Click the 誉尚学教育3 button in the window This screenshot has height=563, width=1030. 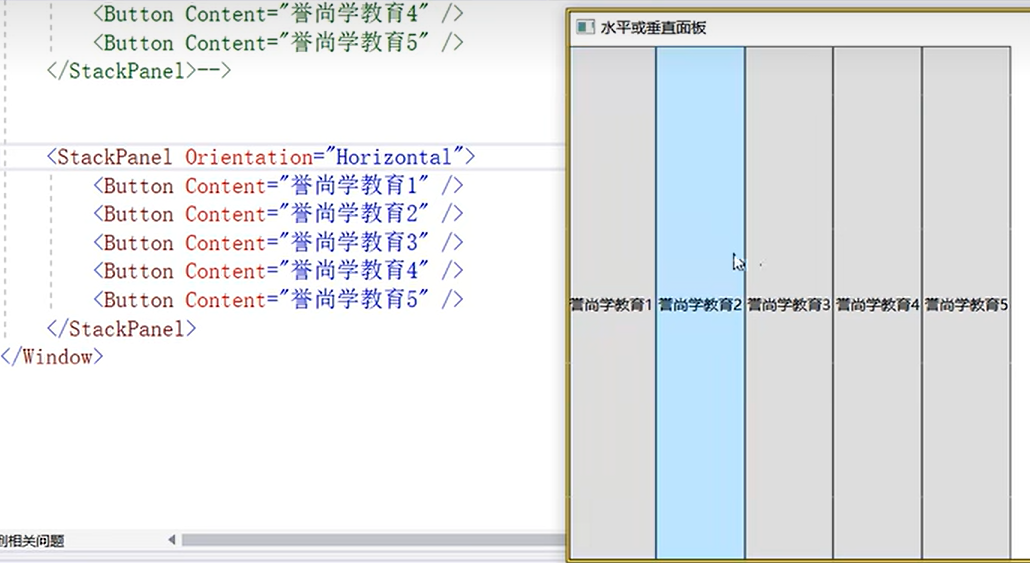[789, 302]
